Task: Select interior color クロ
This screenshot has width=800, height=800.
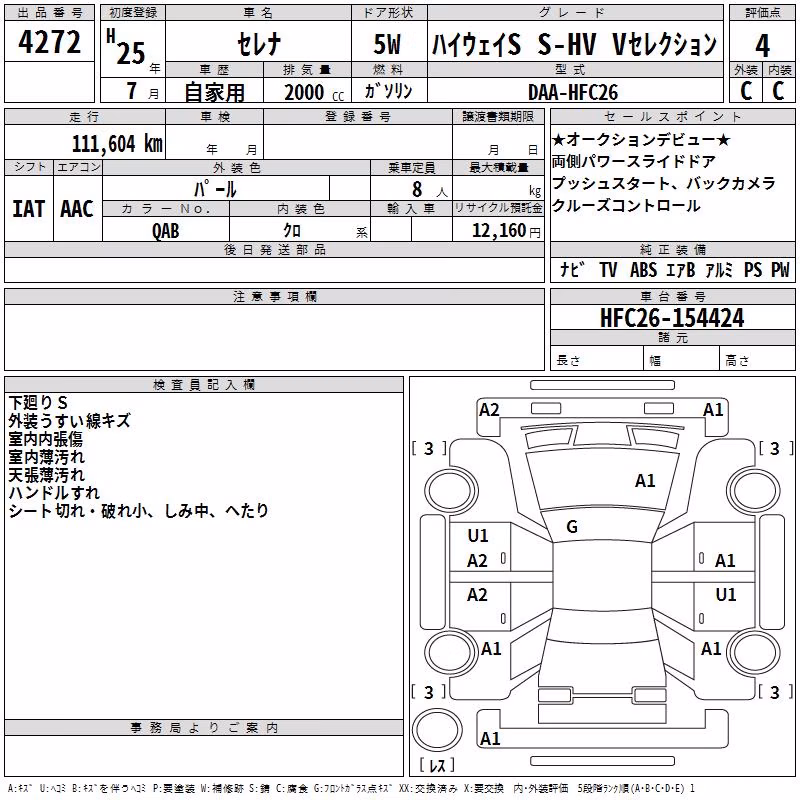Action: [292, 231]
